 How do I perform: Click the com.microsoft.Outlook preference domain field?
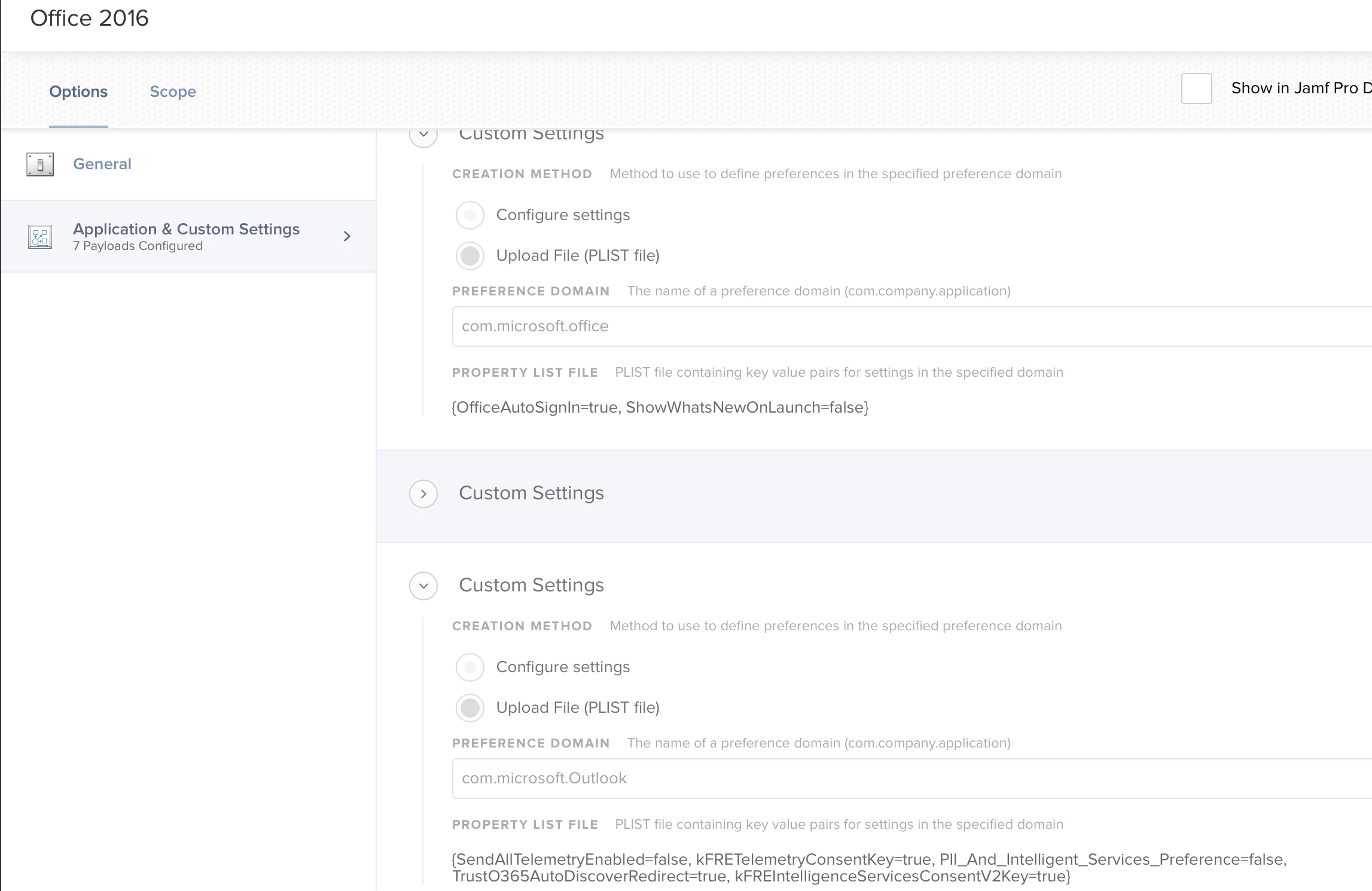(x=912, y=779)
